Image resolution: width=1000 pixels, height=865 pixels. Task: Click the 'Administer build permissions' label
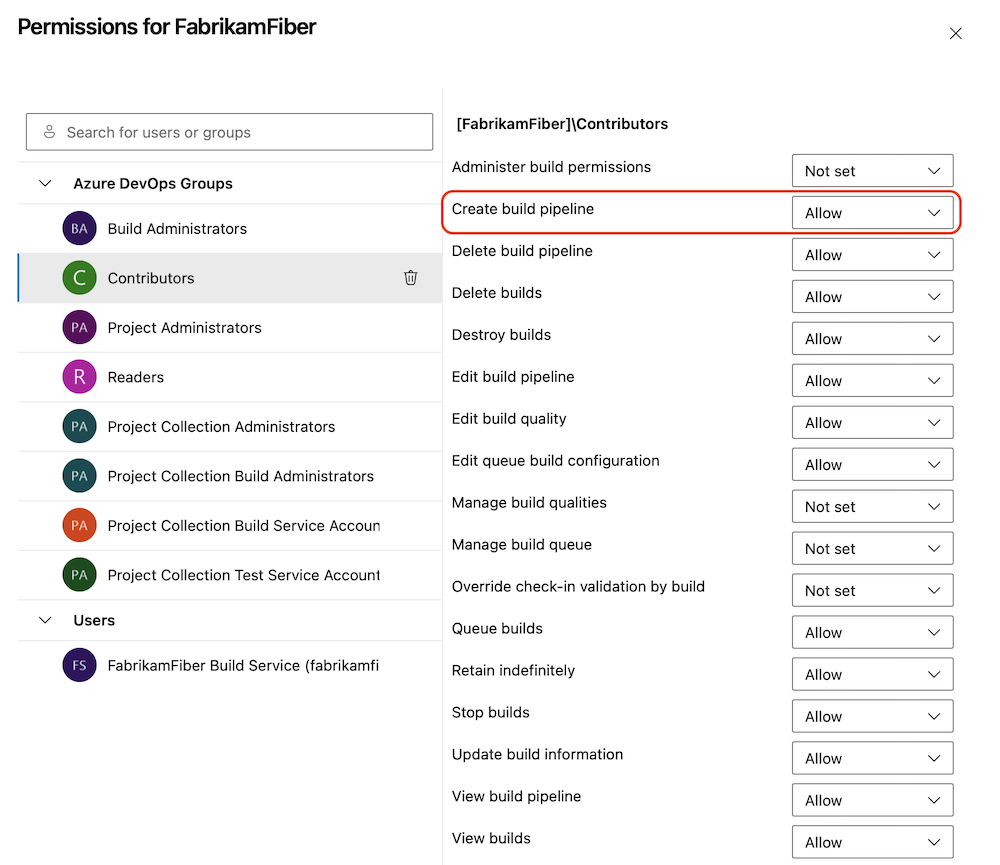tap(551, 166)
